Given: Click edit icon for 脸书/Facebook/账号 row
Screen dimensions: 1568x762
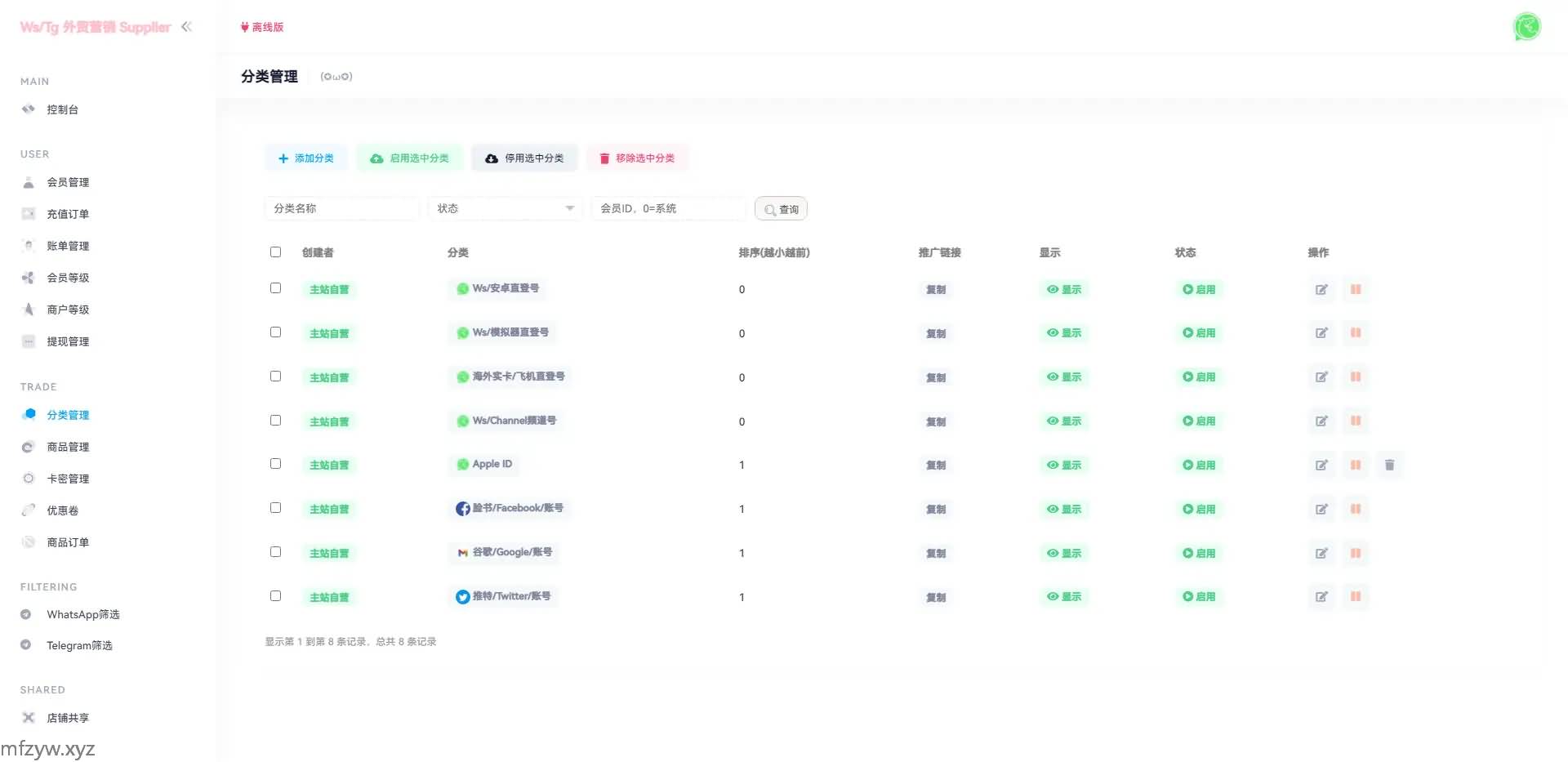Looking at the screenshot, I should (x=1321, y=509).
